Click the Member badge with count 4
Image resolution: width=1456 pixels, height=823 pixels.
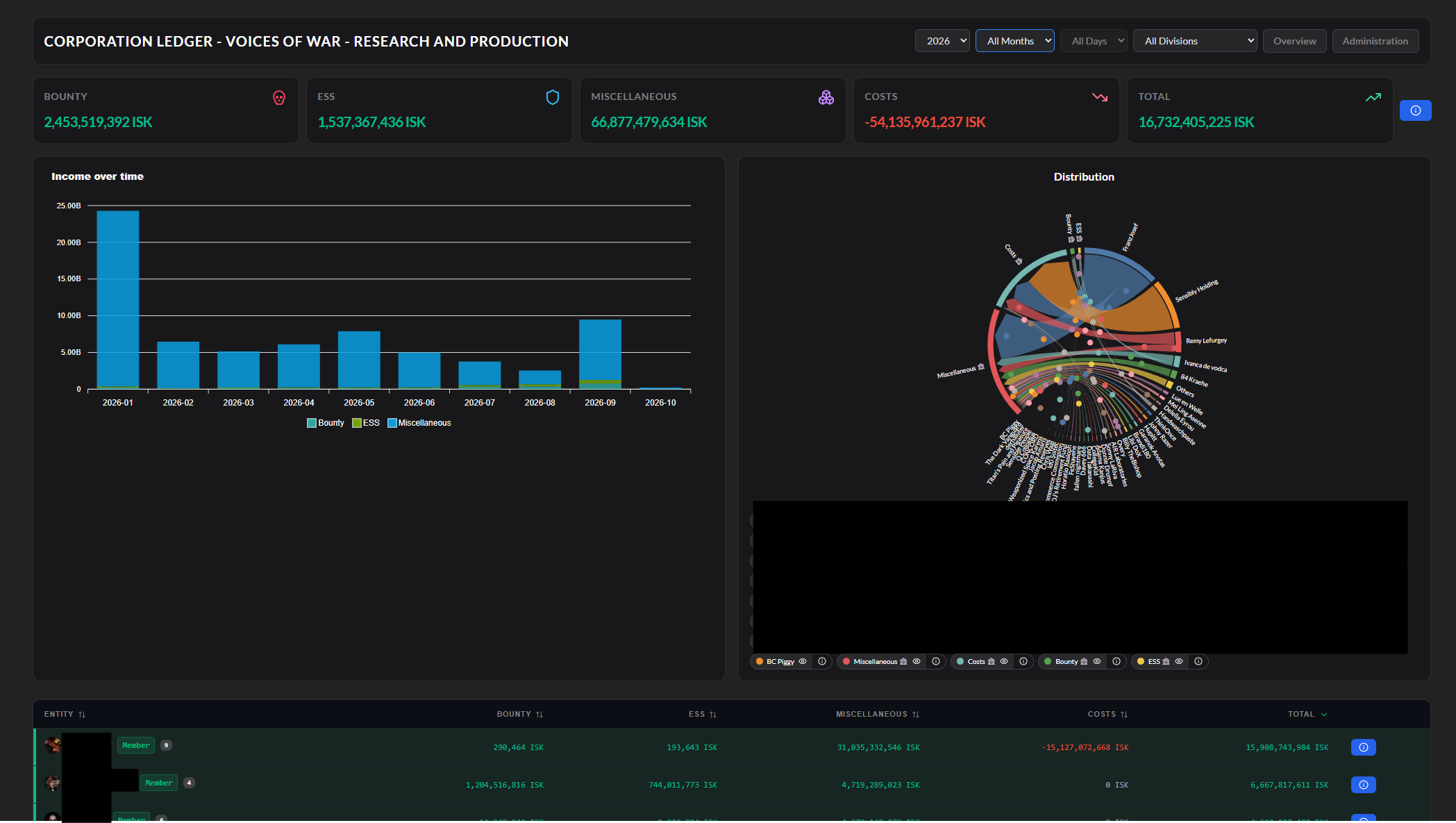point(159,783)
